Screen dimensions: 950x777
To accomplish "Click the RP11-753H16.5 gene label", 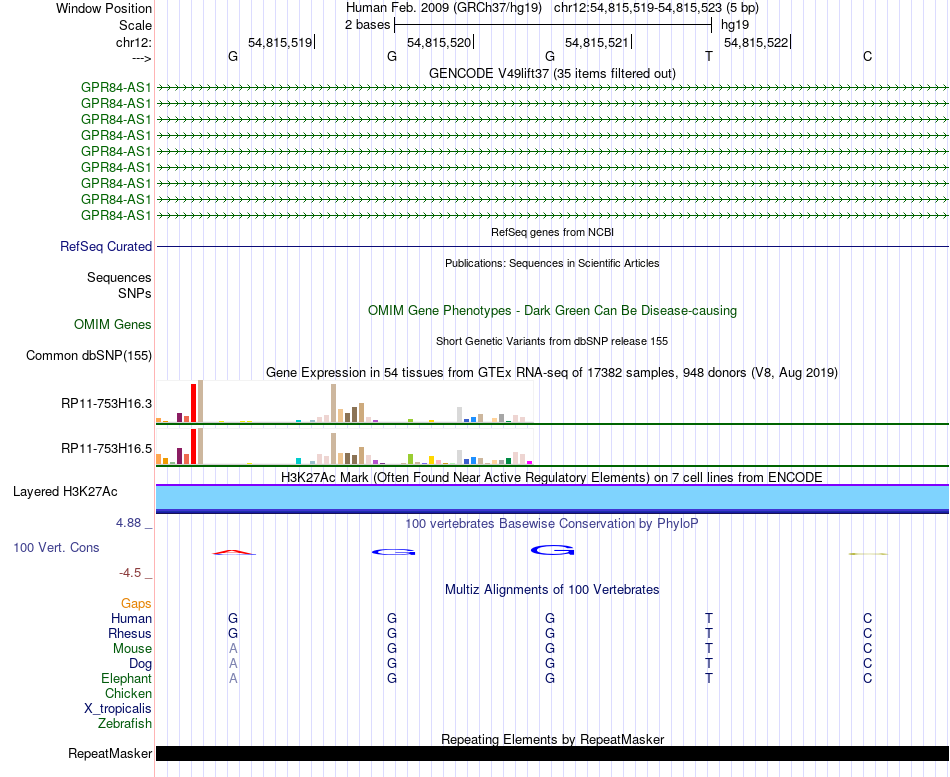I will click(x=106, y=449).
